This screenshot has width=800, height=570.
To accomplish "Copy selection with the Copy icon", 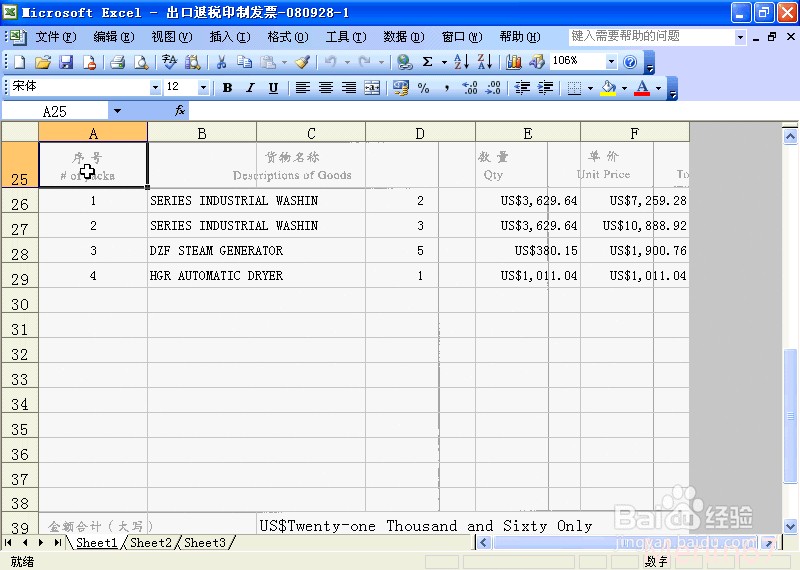I will click(x=244, y=62).
